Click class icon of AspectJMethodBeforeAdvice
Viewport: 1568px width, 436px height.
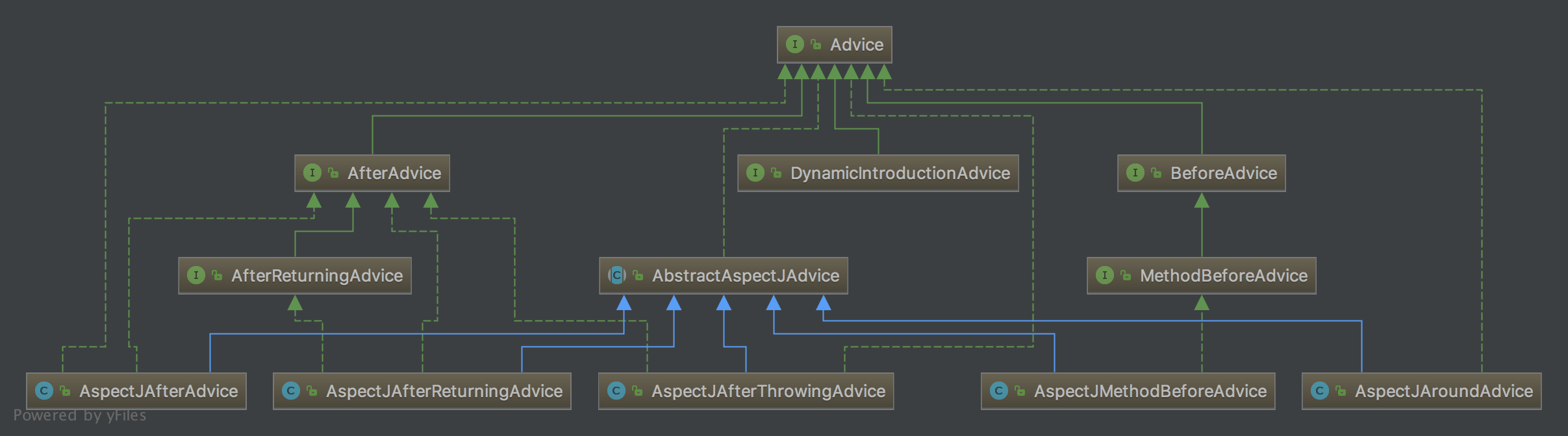coord(999,391)
